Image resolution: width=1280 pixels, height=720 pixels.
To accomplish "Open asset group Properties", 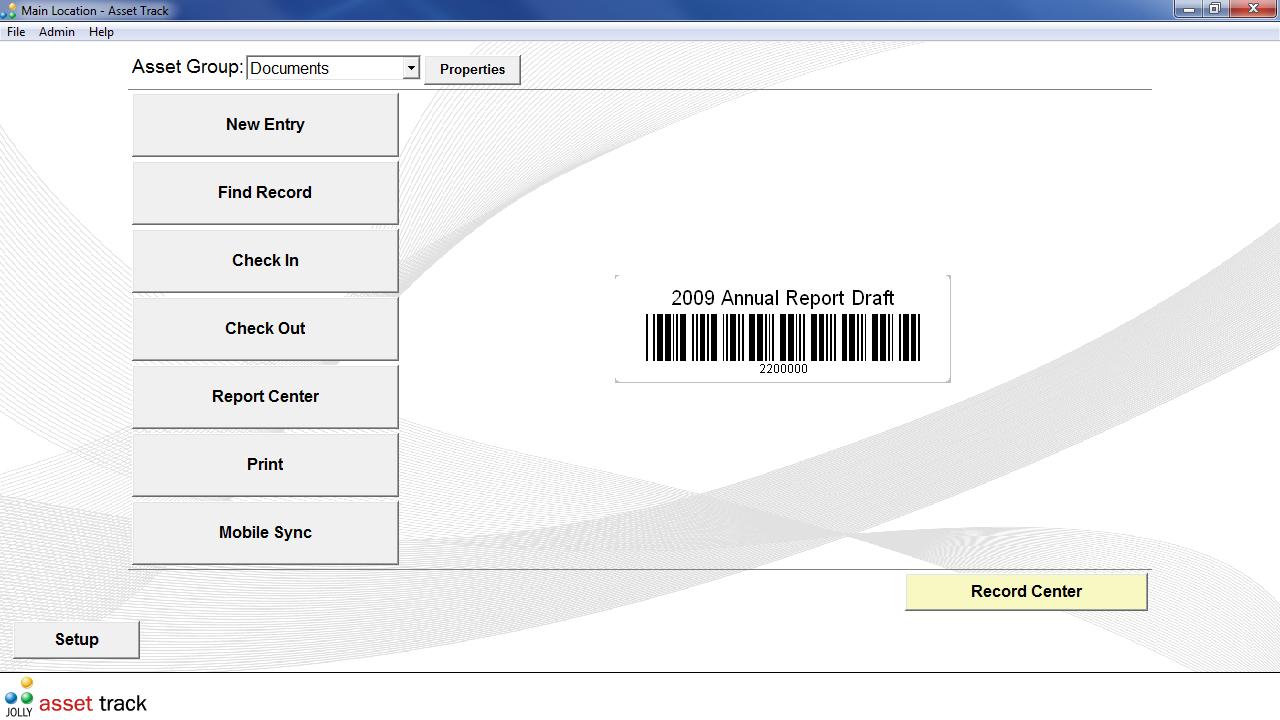I will 472,70.
